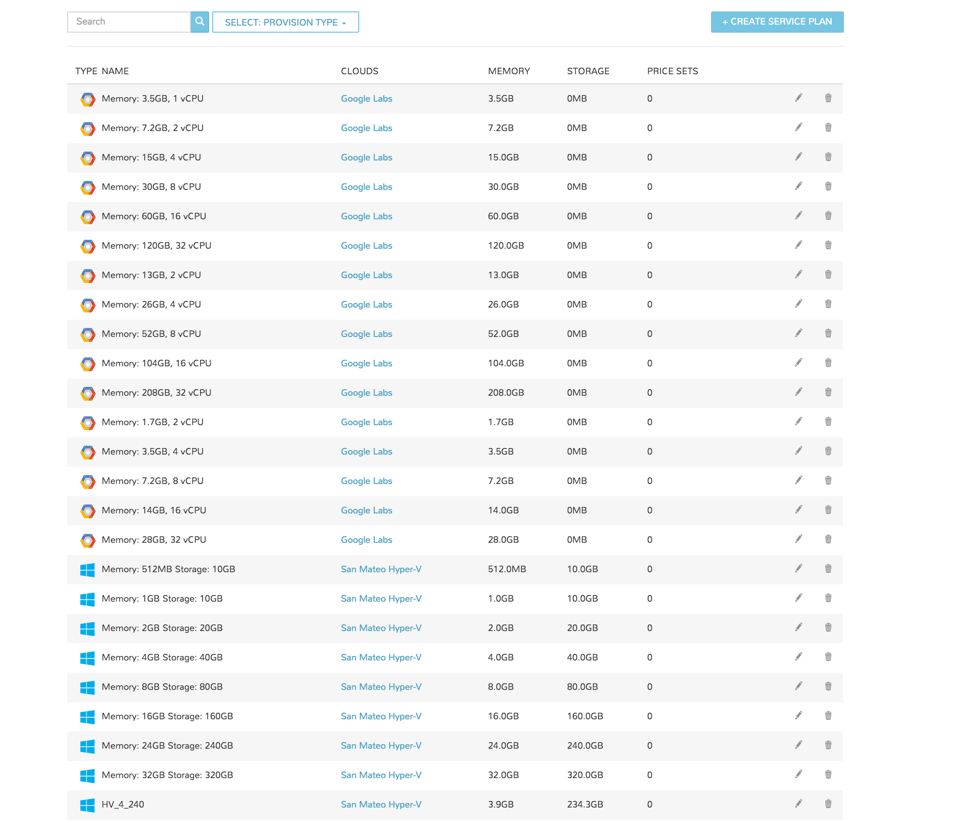
Task: Open San Mateo Hyper-V link for HV_4_240
Action: click(x=380, y=804)
